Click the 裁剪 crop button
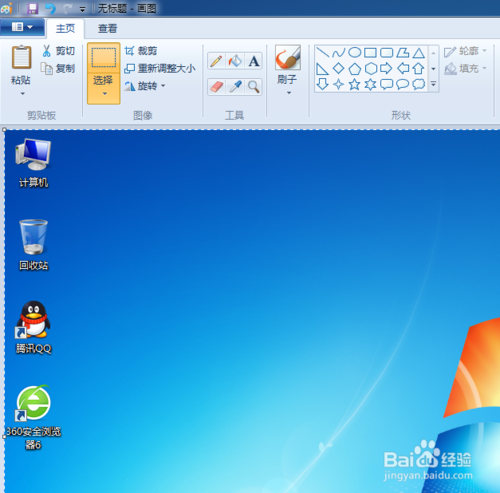 click(141, 51)
